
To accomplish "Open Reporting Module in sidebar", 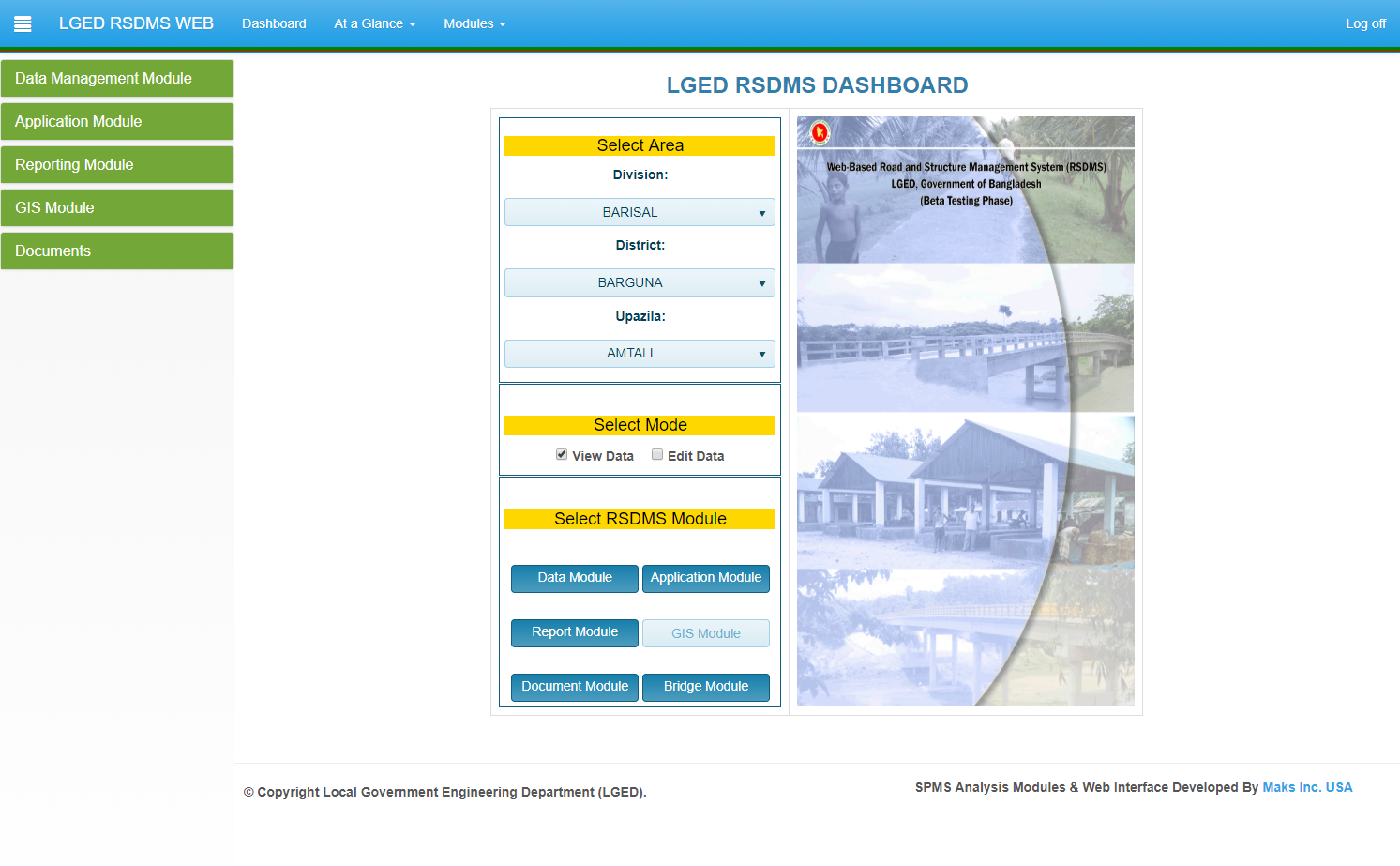I will point(117,165).
